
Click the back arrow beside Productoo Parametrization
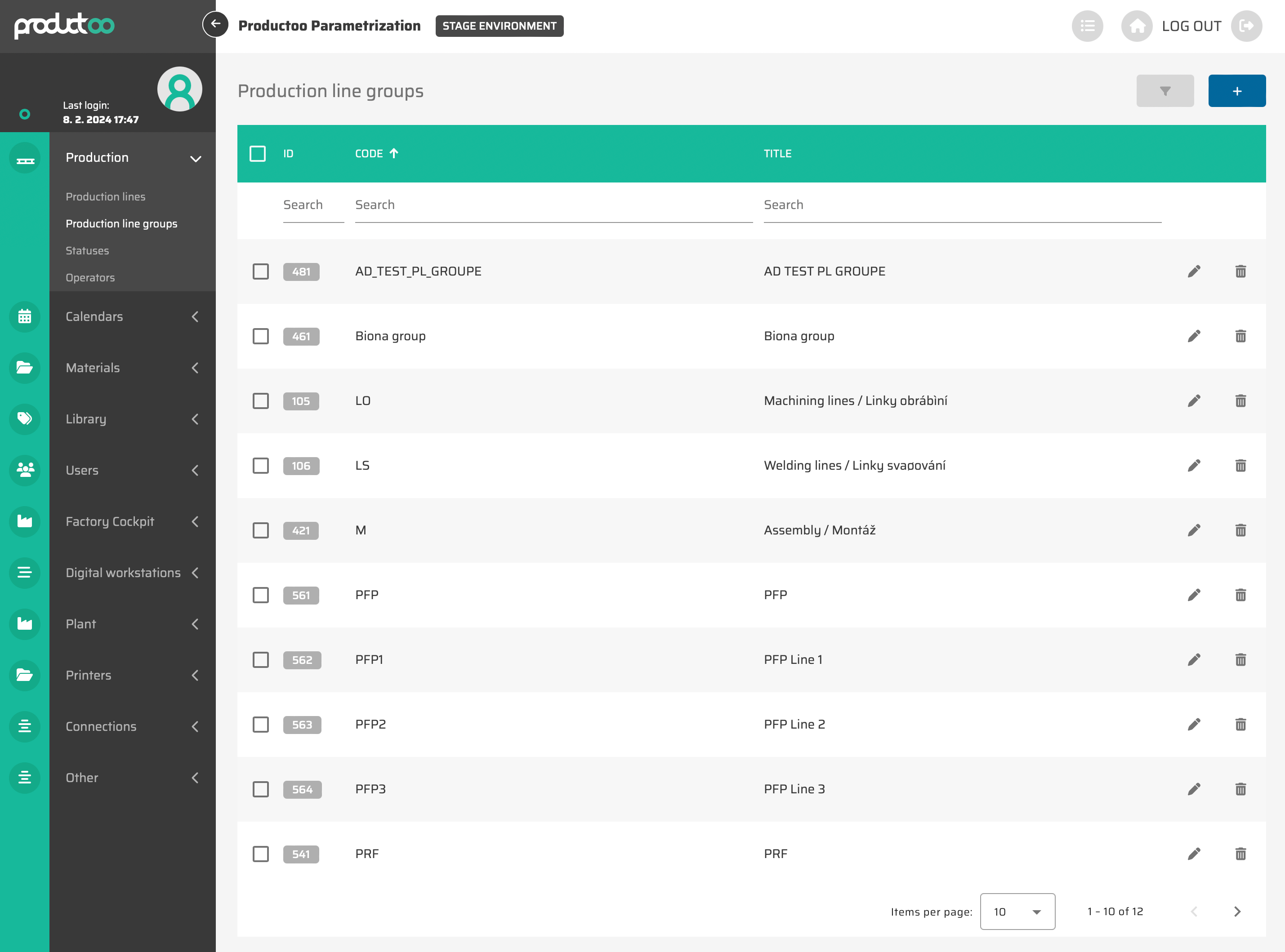[216, 25]
